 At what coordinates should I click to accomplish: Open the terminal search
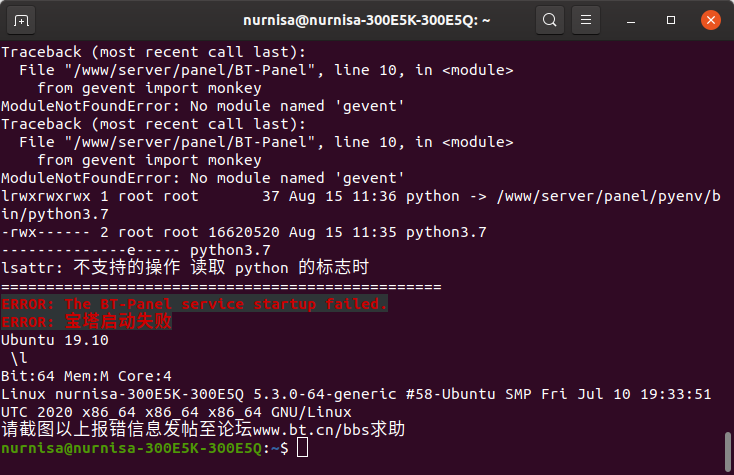tap(550, 20)
